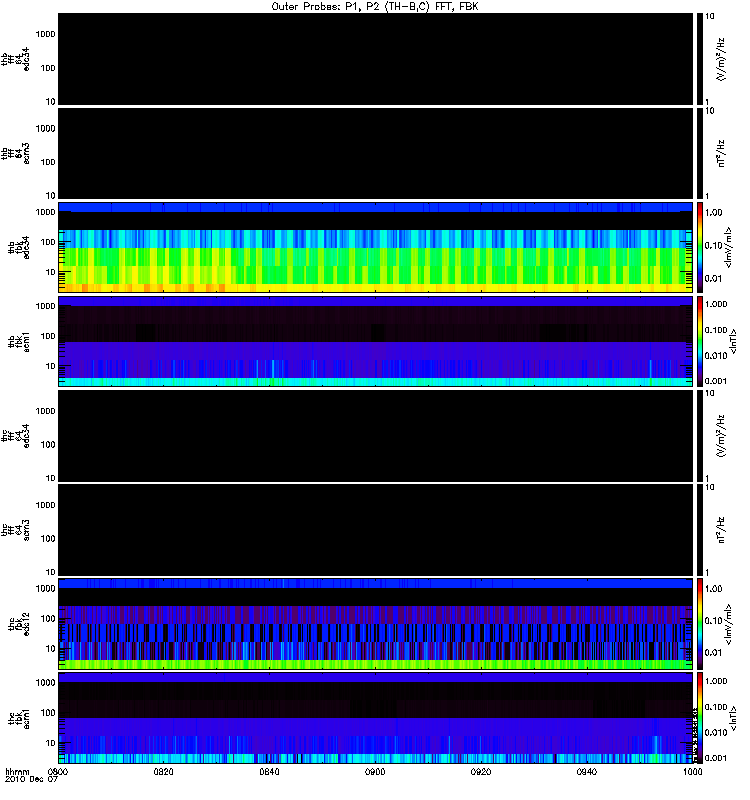This screenshot has height=800, width=750.
Task: Click the 0940 time axis label
Action: click(587, 771)
